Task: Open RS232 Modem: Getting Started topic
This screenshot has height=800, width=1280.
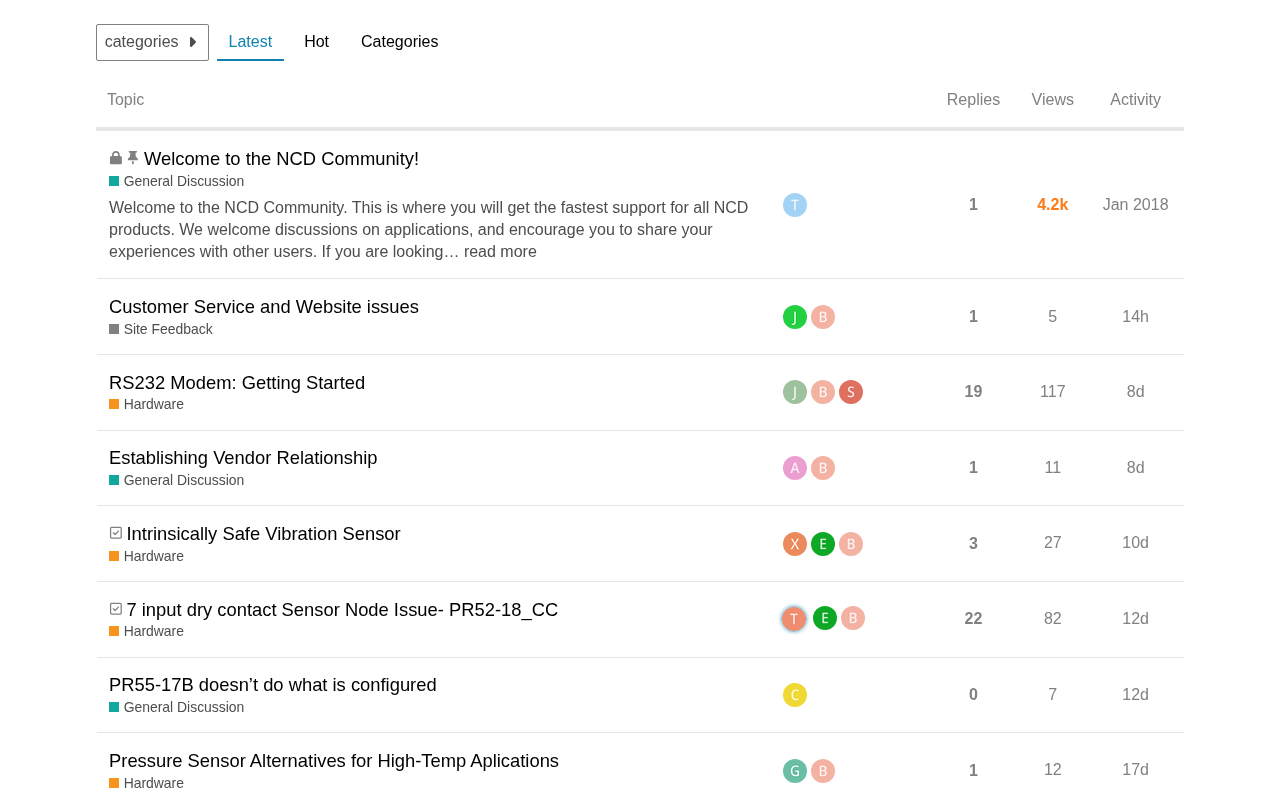Action: (237, 383)
